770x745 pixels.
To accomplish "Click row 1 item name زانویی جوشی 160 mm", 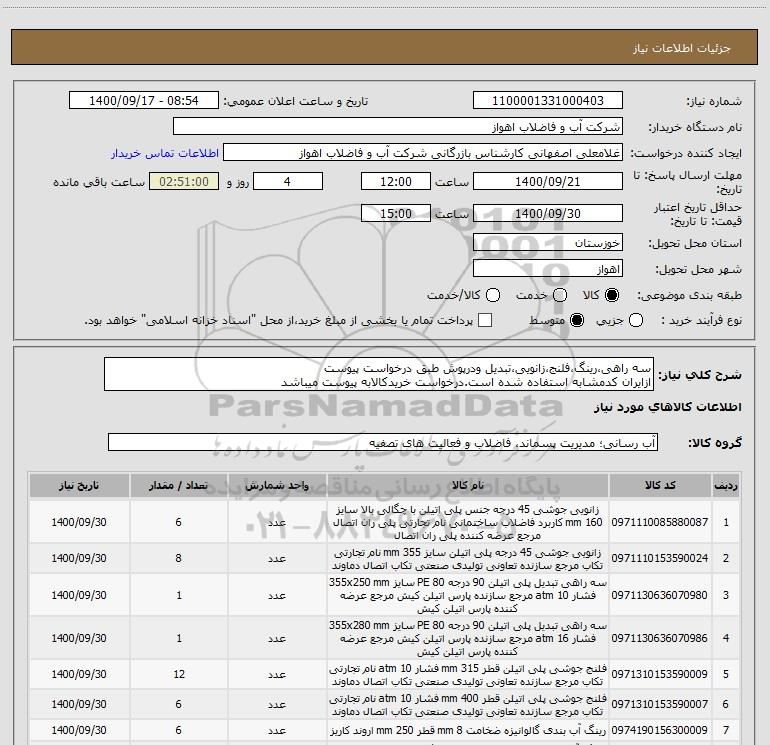I will (x=468, y=522).
